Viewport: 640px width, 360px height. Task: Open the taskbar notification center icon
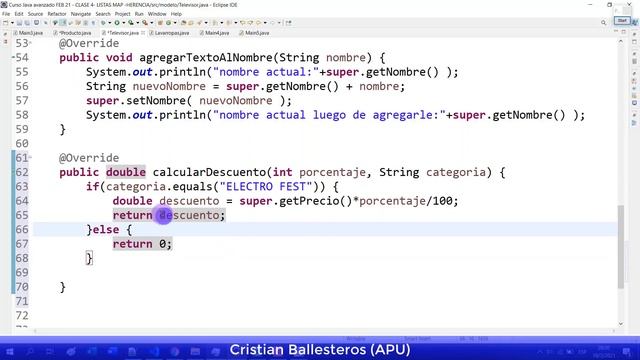pos(627,351)
